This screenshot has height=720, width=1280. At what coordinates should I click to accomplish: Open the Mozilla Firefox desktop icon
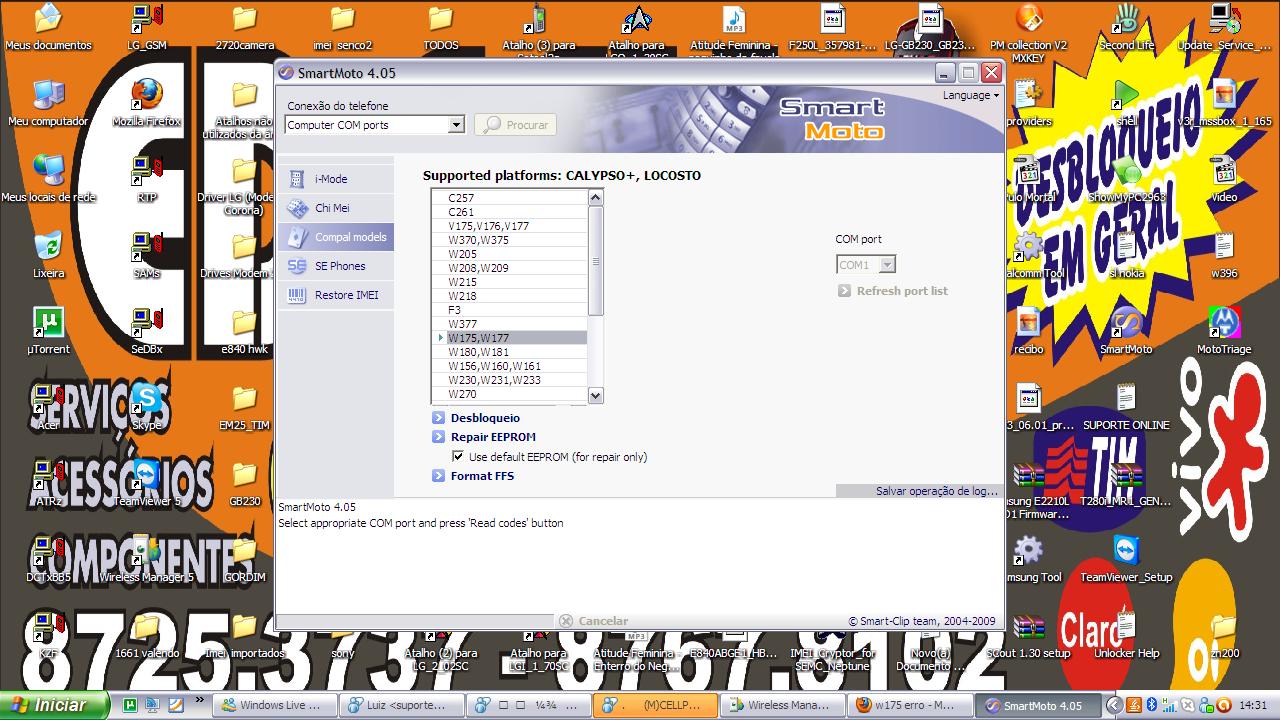coord(147,104)
